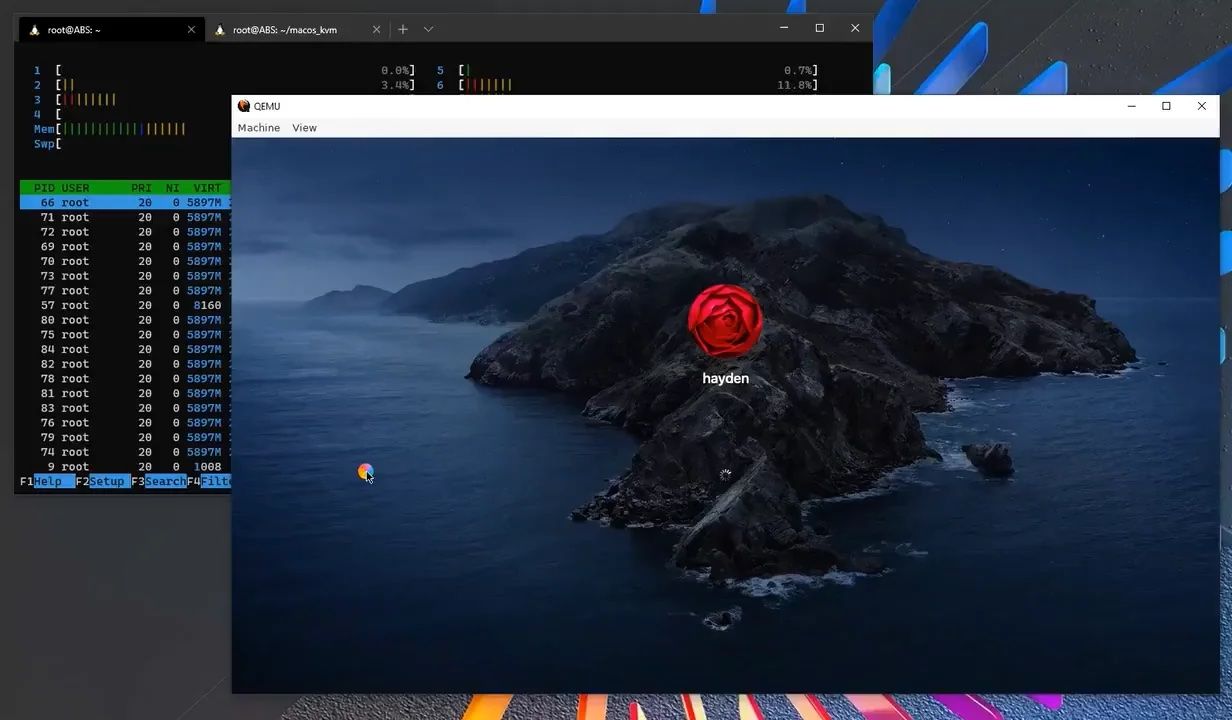Select the htop process row with PID 80
Image resolution: width=1232 pixels, height=720 pixels.
pos(126,320)
